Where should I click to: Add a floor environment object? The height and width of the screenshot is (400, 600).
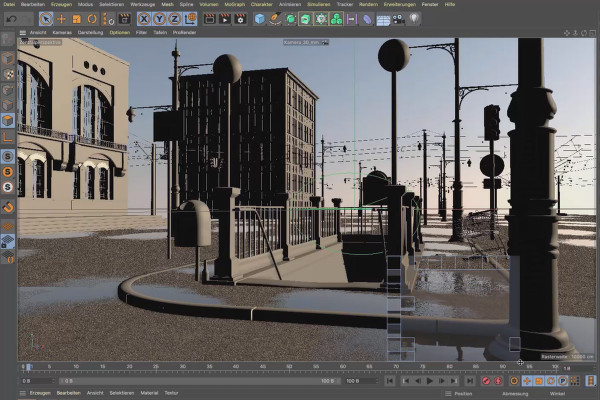(x=383, y=20)
